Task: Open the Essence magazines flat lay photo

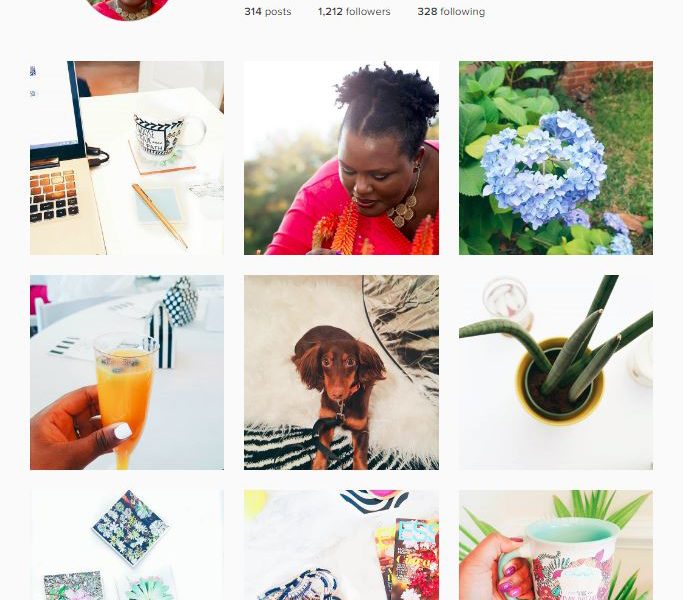Action: (x=341, y=545)
